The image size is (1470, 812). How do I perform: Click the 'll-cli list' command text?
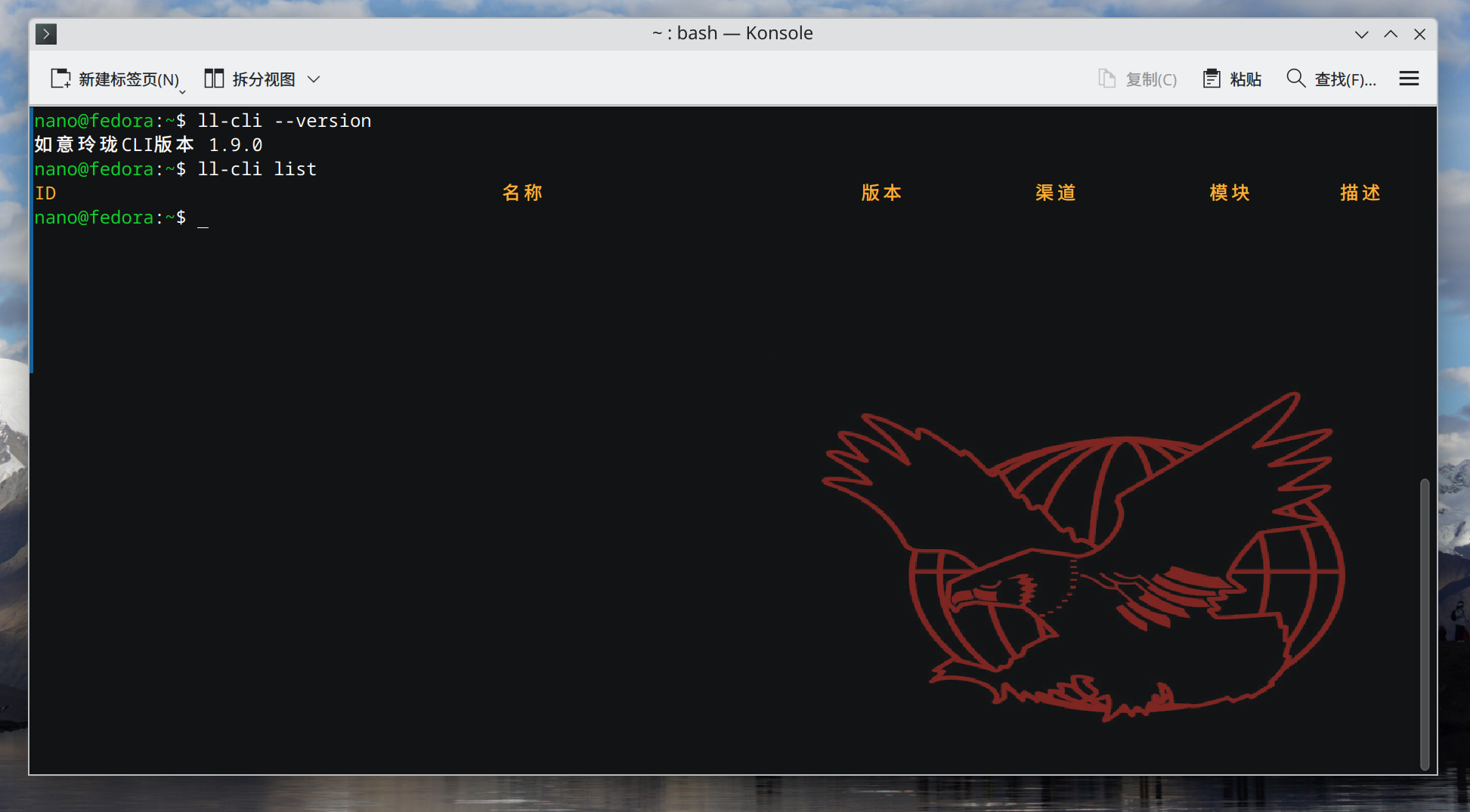(x=257, y=169)
